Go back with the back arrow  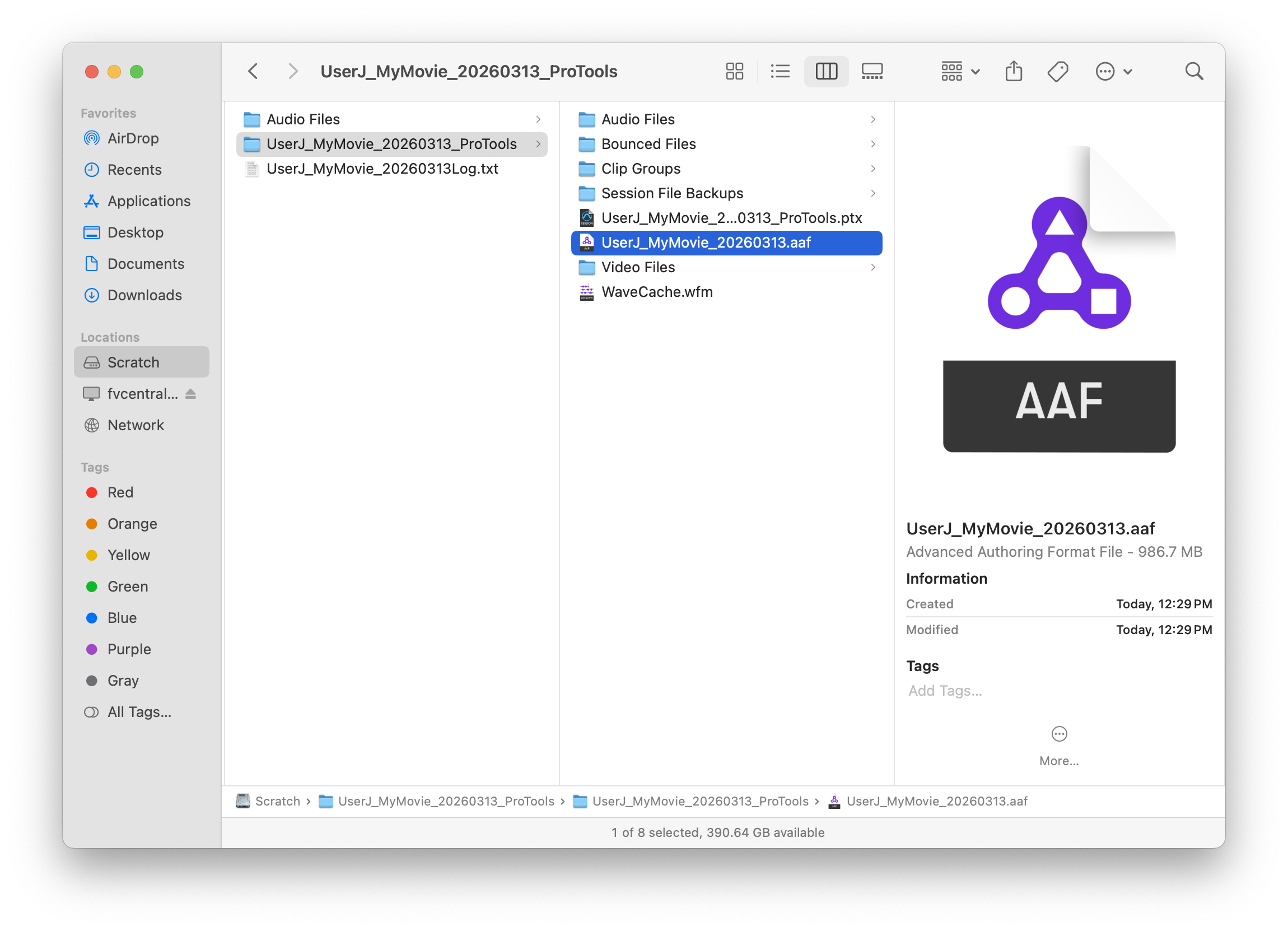point(253,71)
